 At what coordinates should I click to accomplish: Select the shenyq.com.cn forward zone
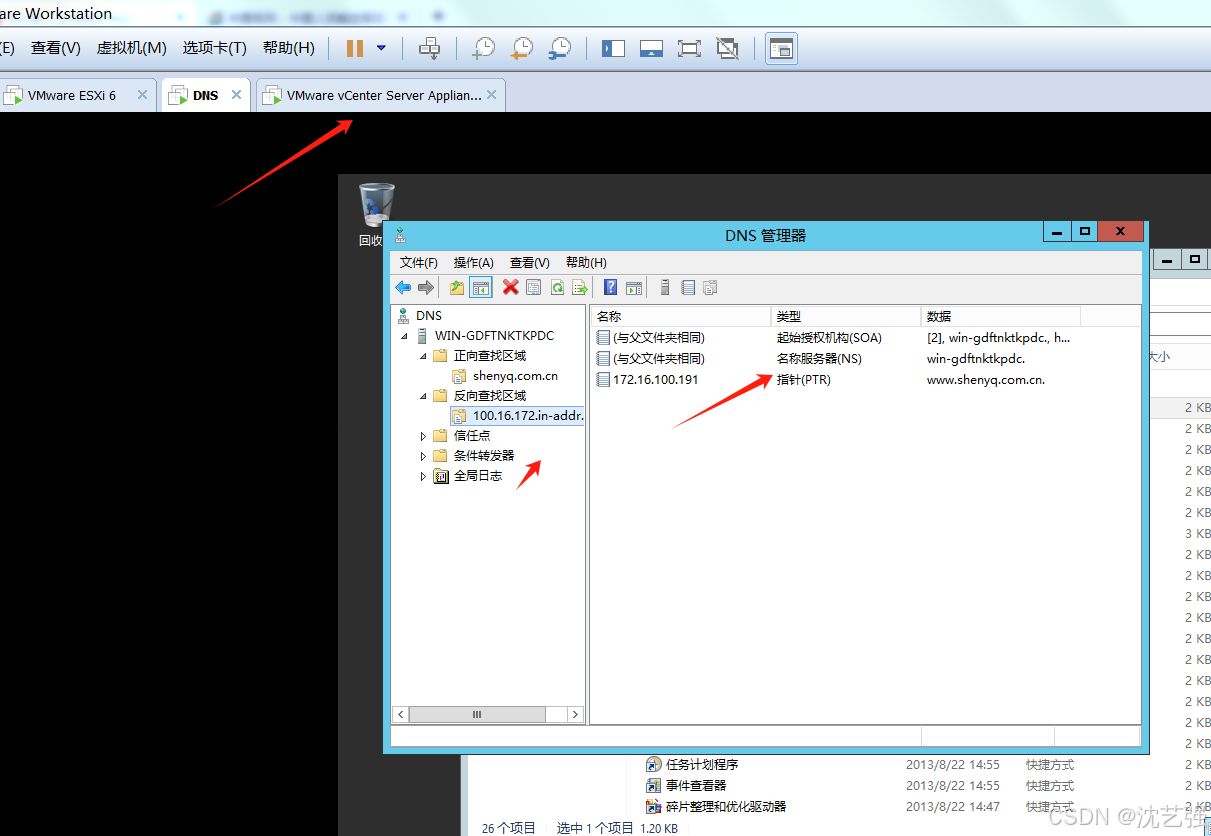(x=515, y=376)
